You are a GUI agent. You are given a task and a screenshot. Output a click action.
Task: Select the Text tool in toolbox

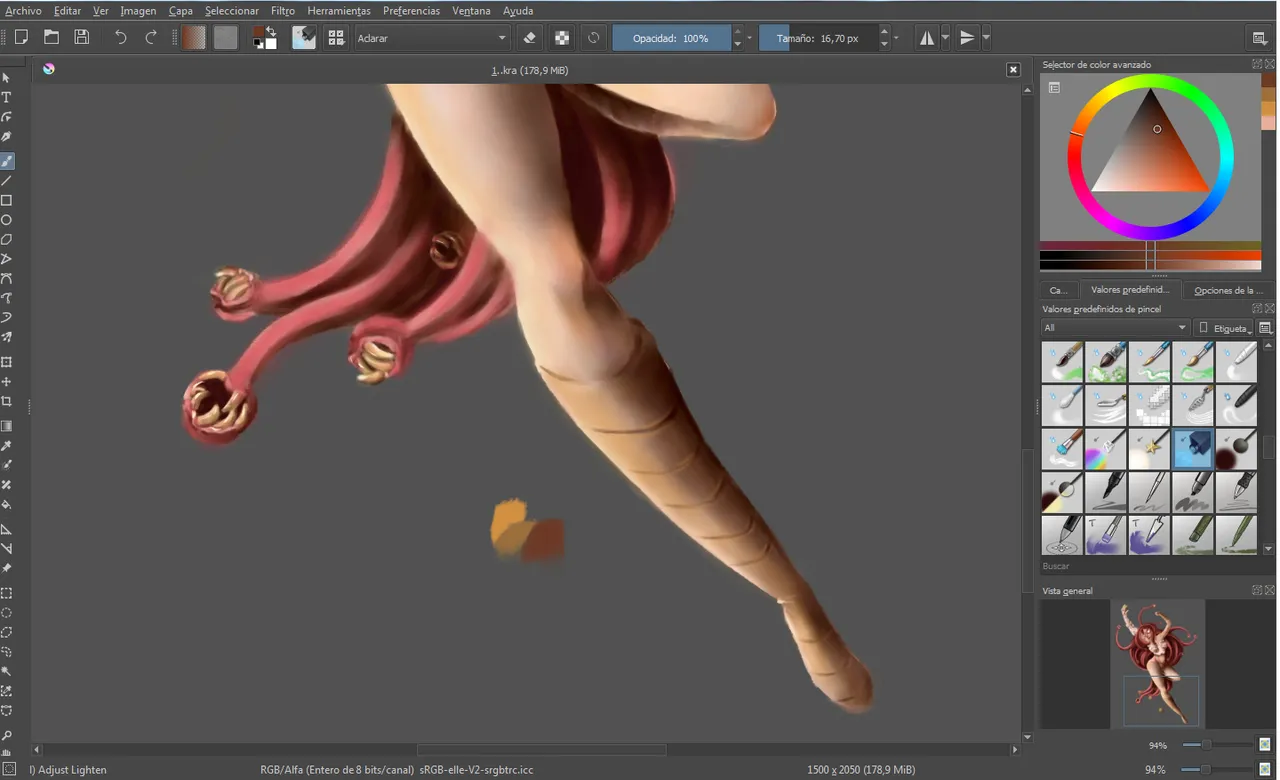tap(6, 97)
